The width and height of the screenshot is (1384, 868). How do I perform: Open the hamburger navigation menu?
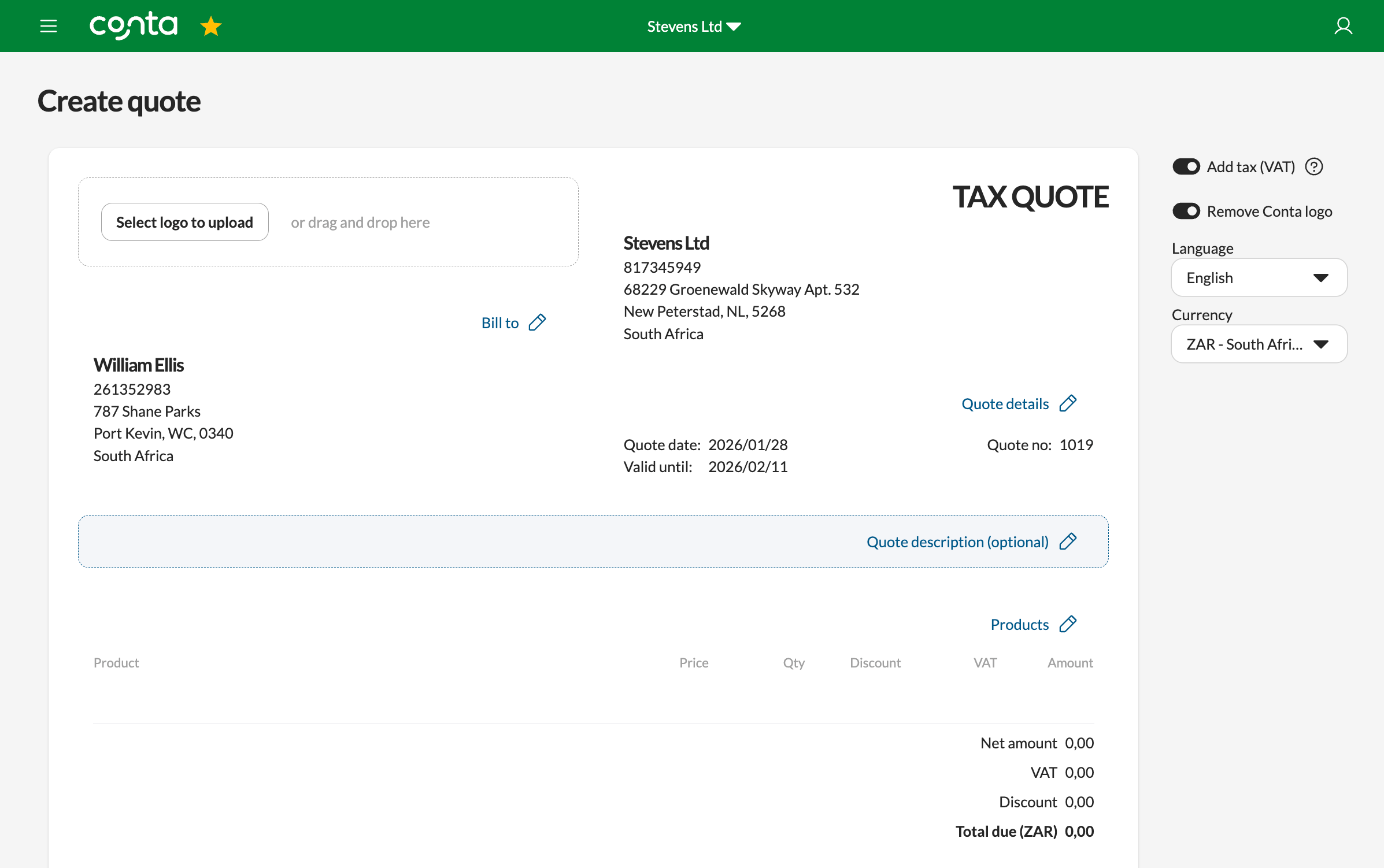(x=49, y=26)
